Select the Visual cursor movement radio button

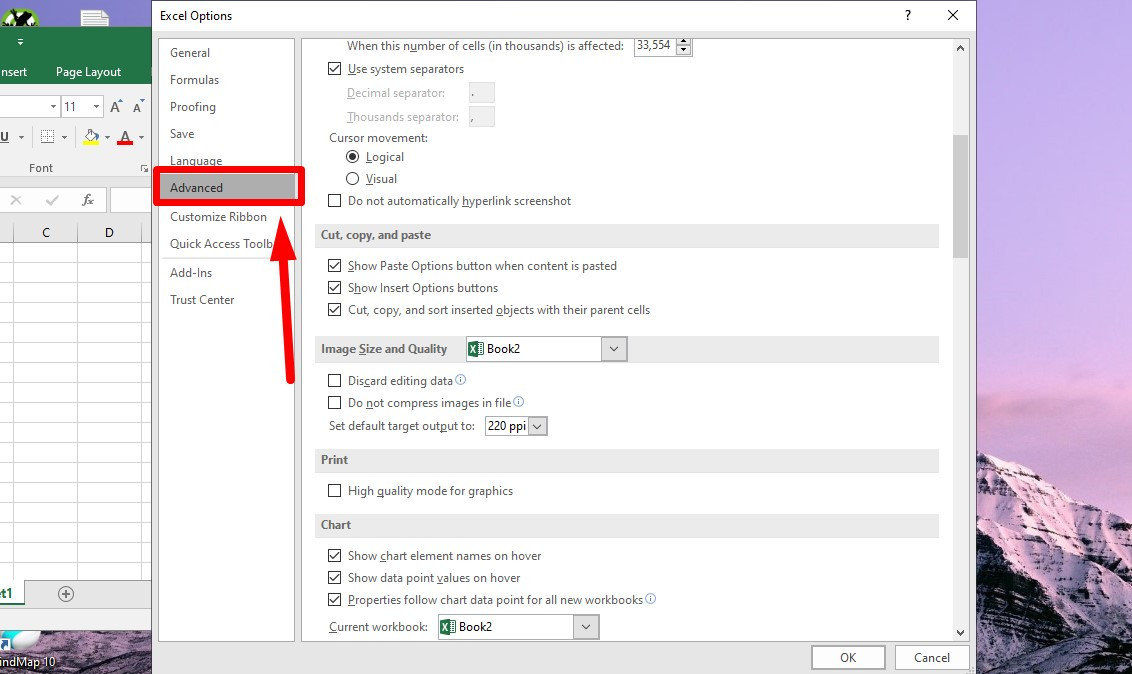(x=353, y=178)
